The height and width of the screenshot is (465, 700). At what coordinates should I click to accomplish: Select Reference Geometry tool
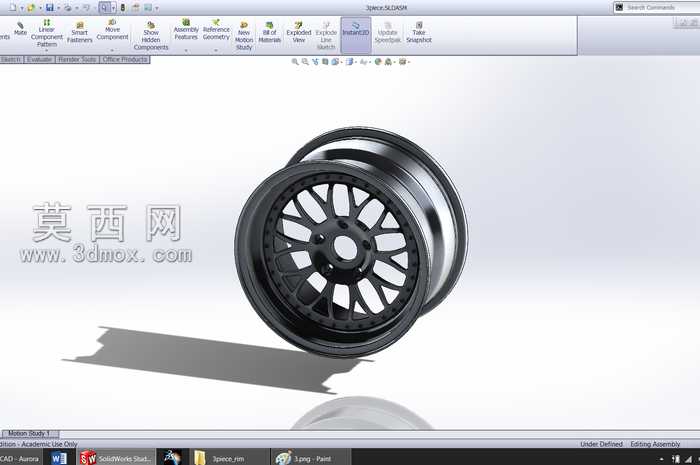(216, 29)
